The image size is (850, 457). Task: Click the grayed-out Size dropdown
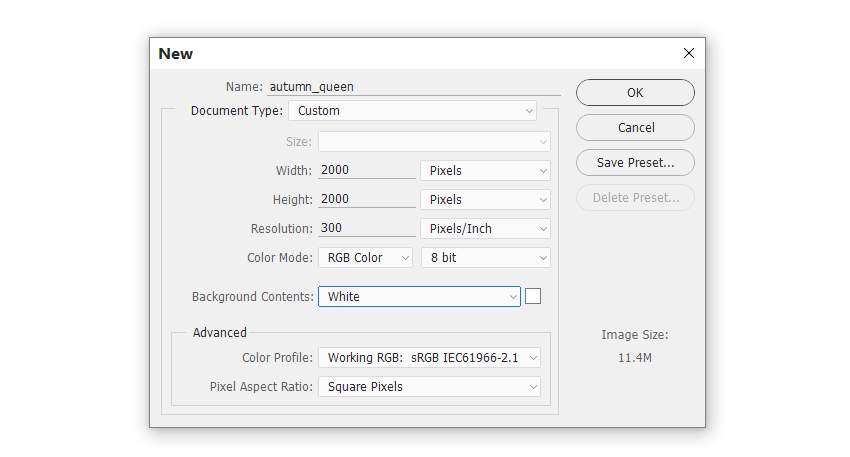(x=434, y=142)
